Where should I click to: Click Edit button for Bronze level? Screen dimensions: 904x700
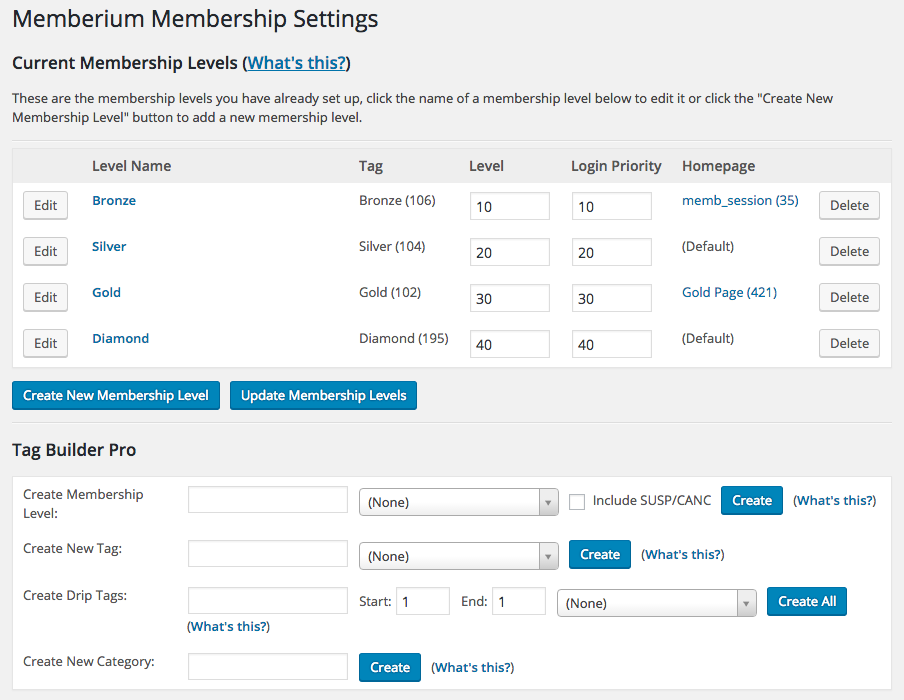click(46, 205)
